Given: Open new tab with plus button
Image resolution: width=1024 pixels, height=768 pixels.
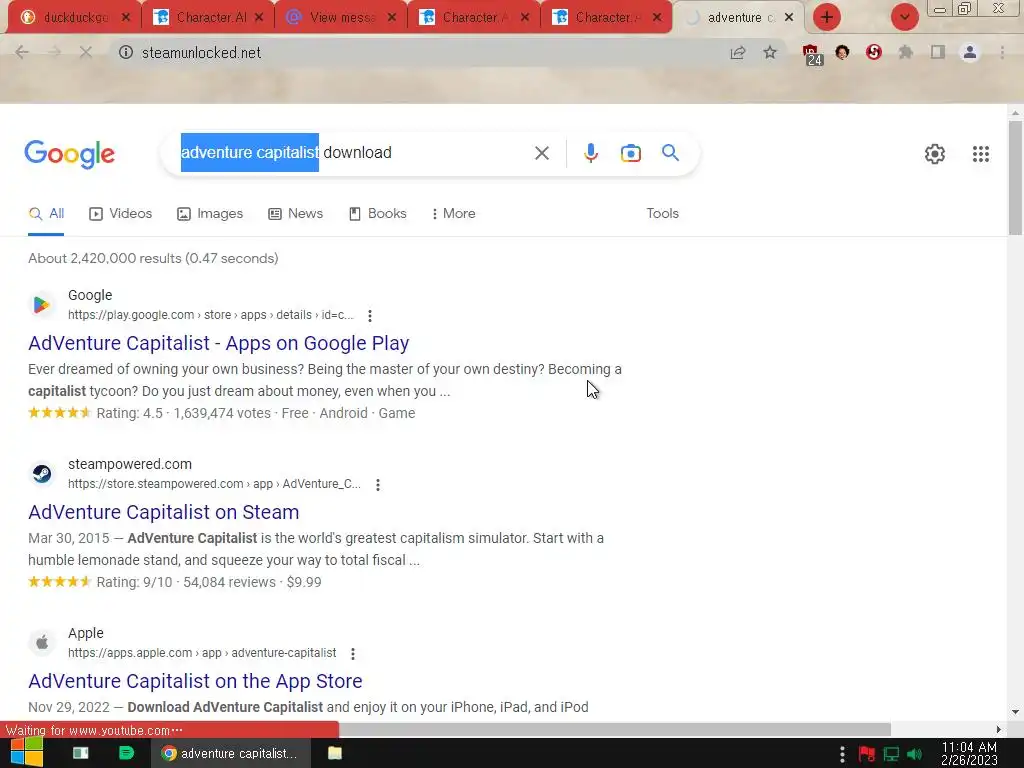Looking at the screenshot, I should (x=827, y=17).
